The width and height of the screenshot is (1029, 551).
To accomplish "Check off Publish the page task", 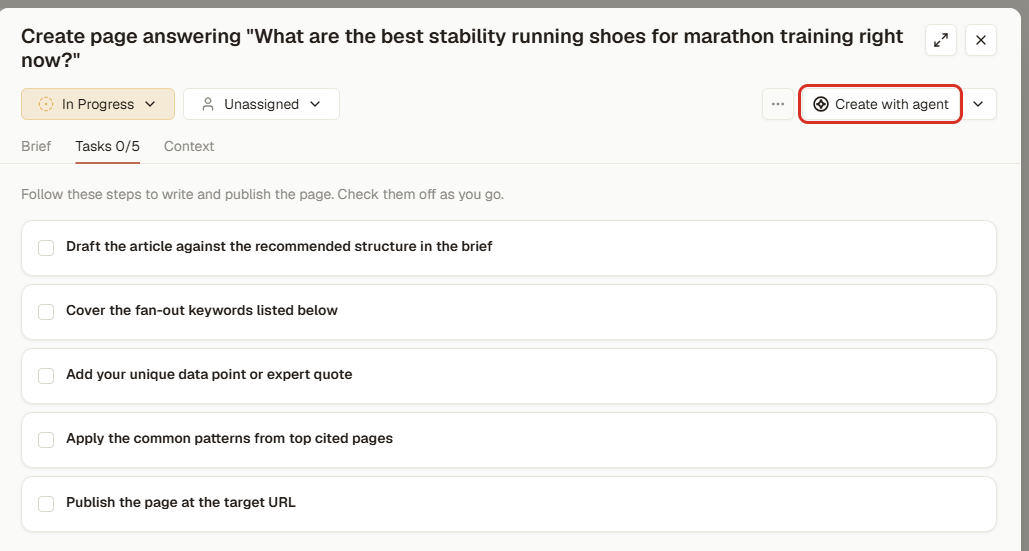I will click(46, 504).
